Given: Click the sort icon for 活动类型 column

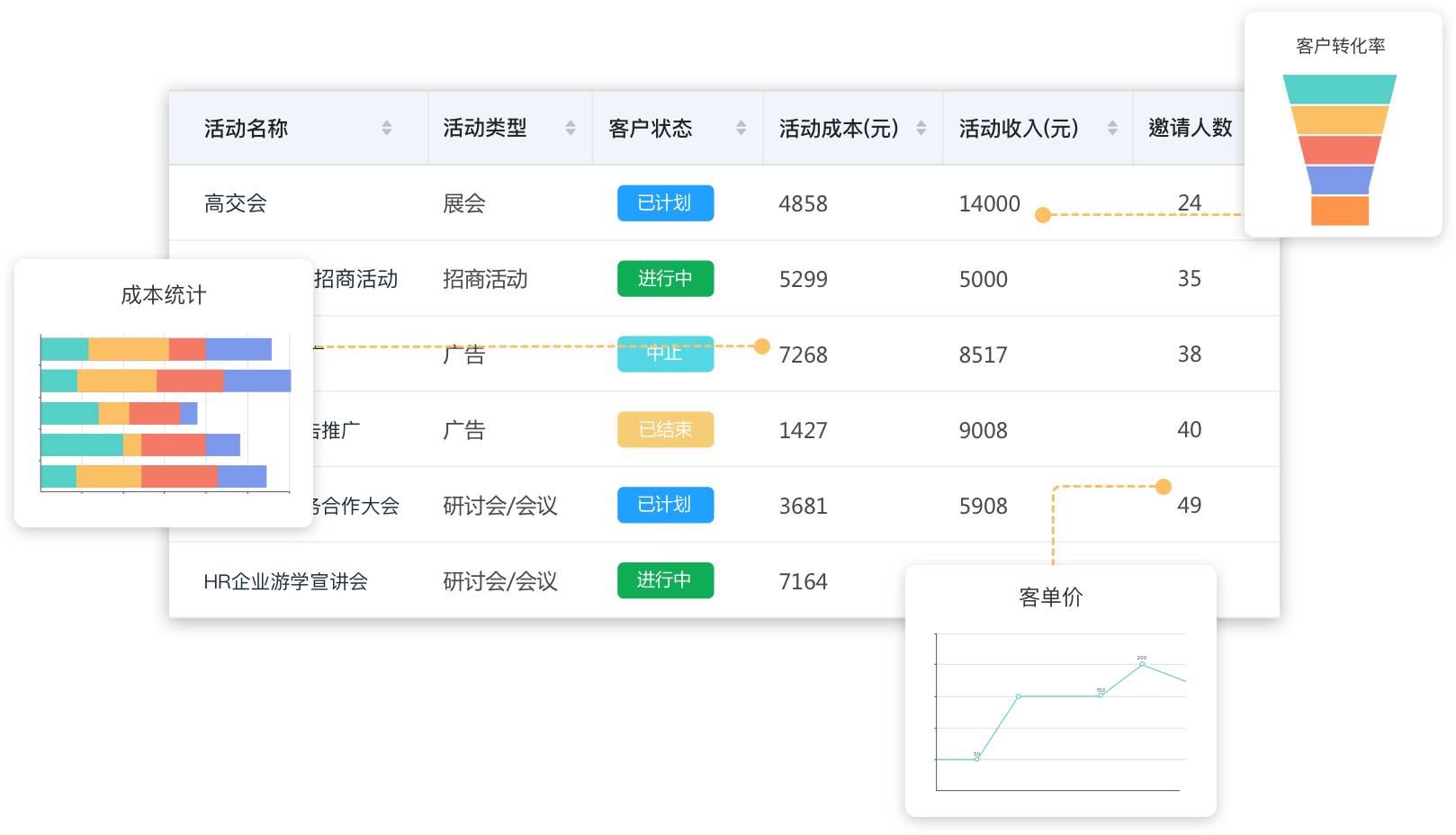Looking at the screenshot, I should pos(572,128).
